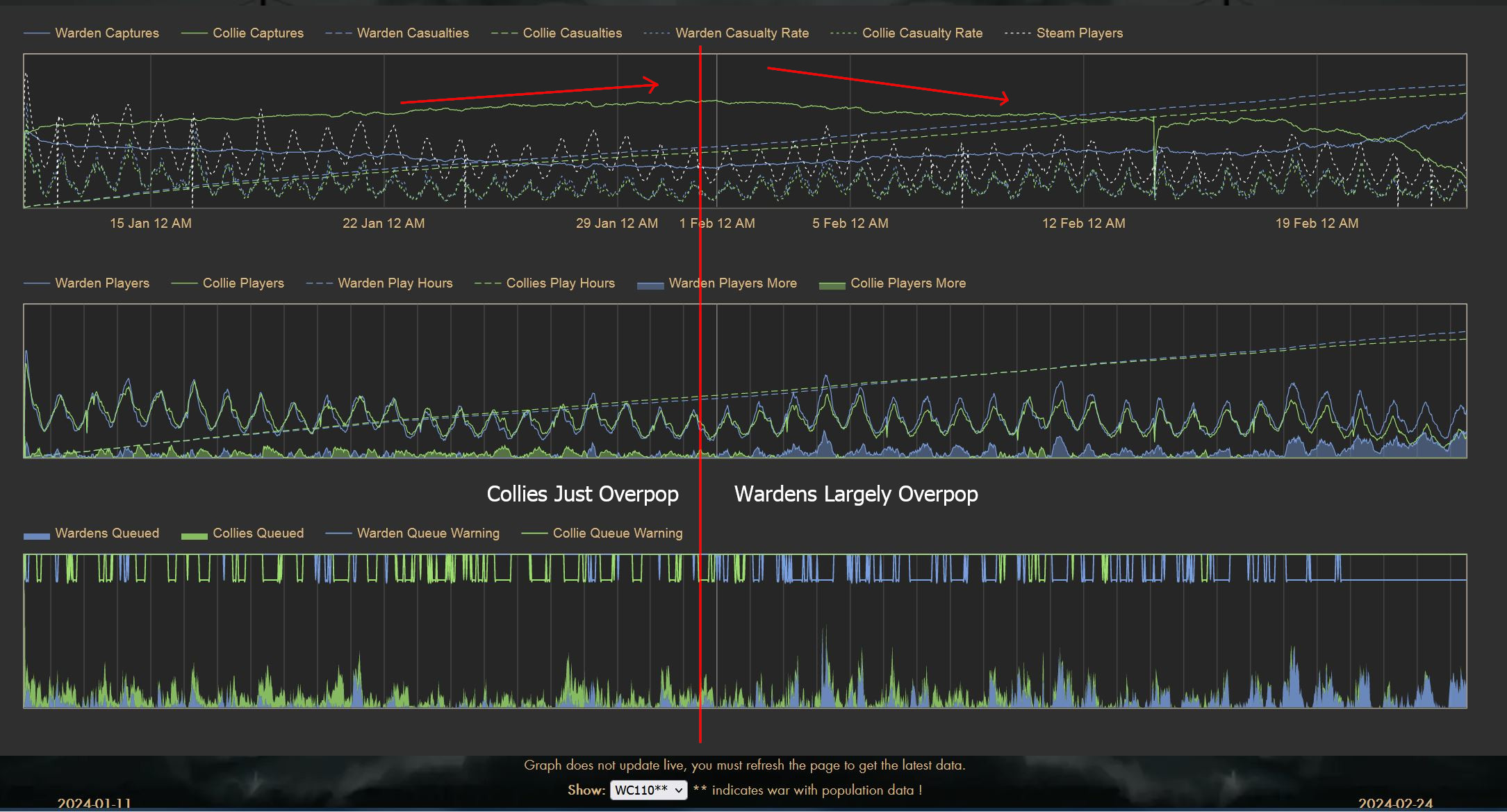
Task: Click Collies Play Hours legend item
Action: pos(560,283)
